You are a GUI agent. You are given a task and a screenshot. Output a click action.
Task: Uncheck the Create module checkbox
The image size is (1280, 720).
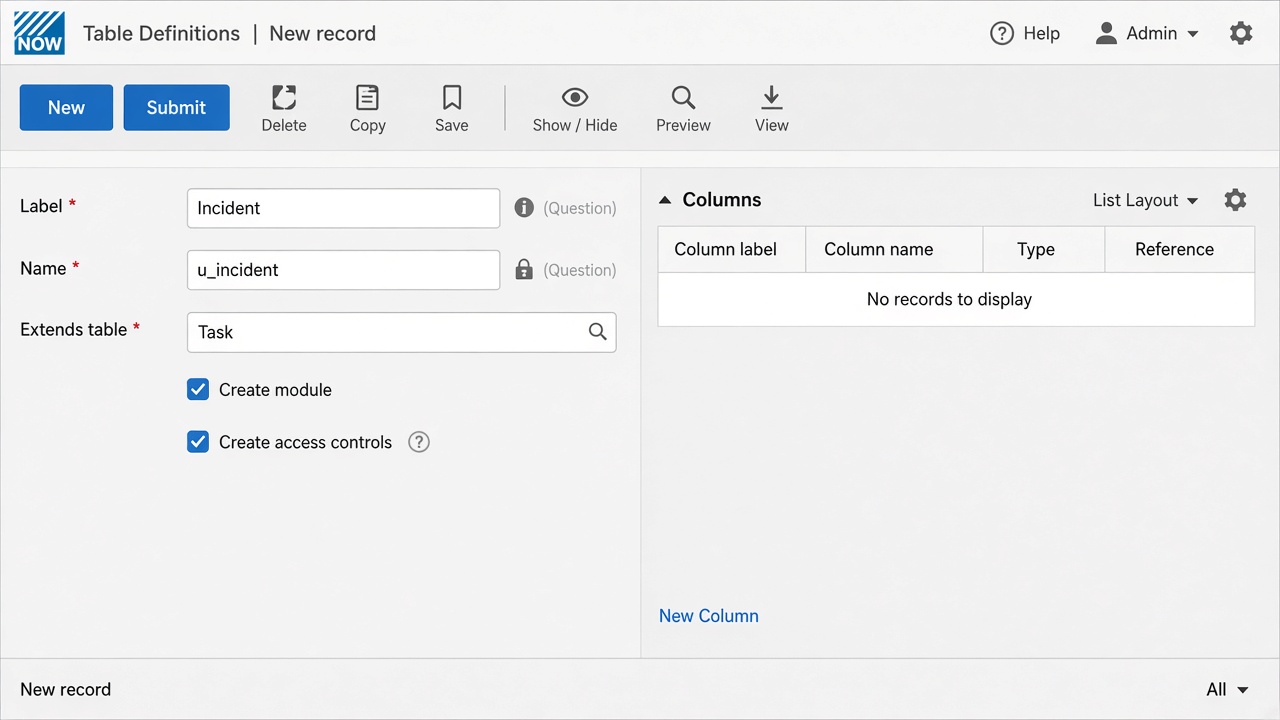click(x=198, y=389)
